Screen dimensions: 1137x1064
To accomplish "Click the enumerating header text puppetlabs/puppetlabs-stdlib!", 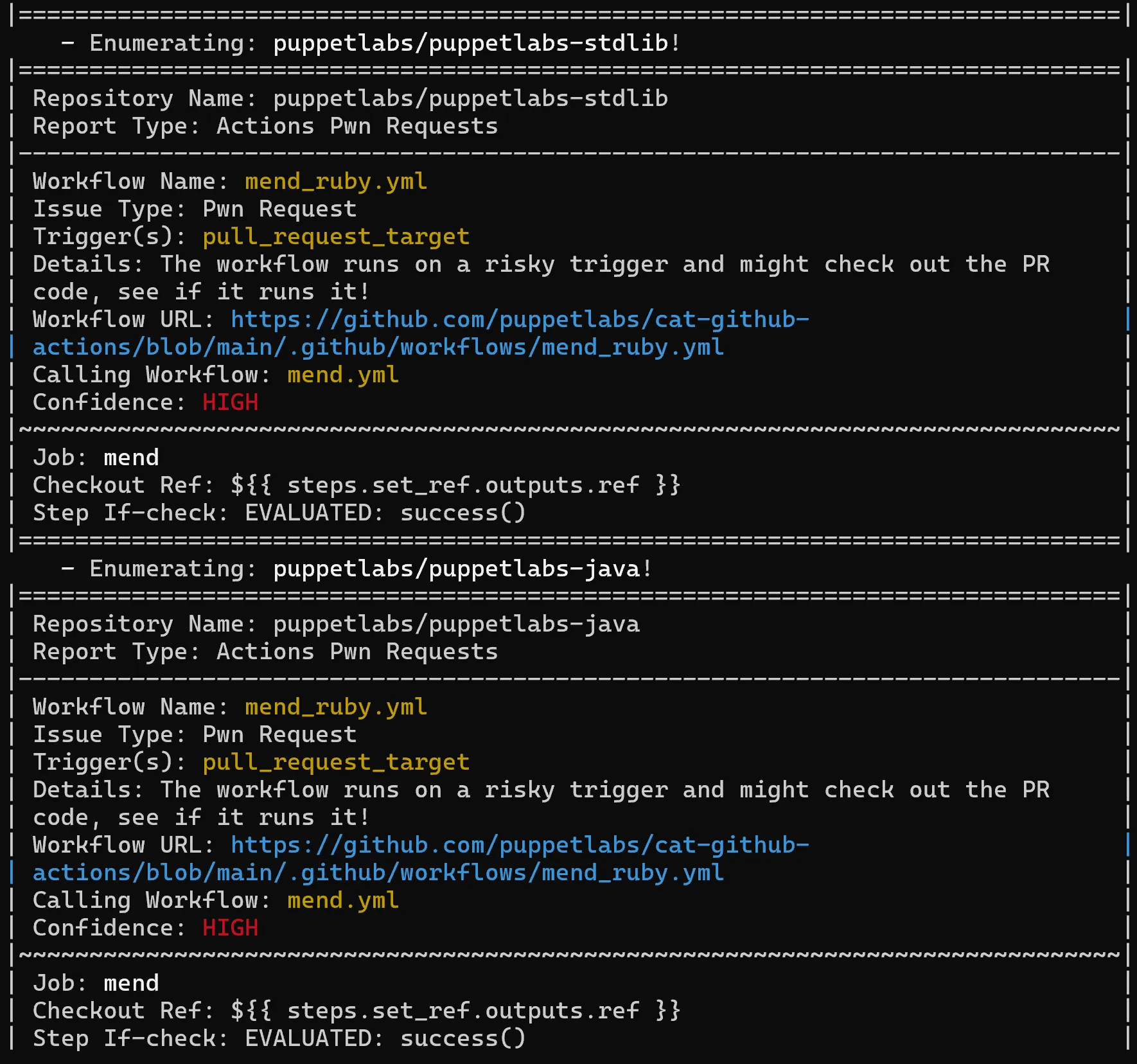I will 476,44.
